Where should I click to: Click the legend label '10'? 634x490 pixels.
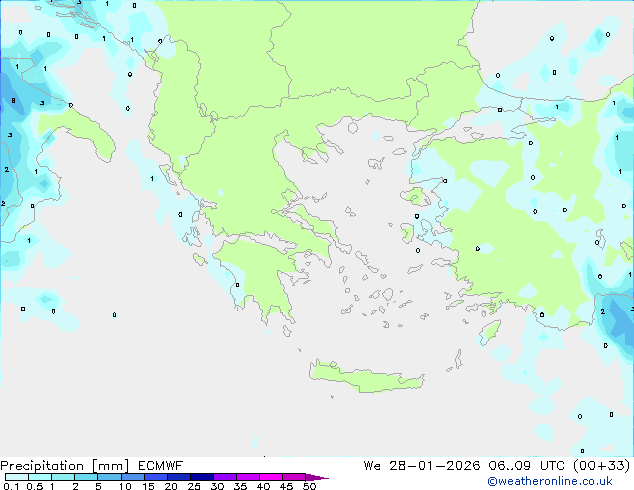pos(125,486)
